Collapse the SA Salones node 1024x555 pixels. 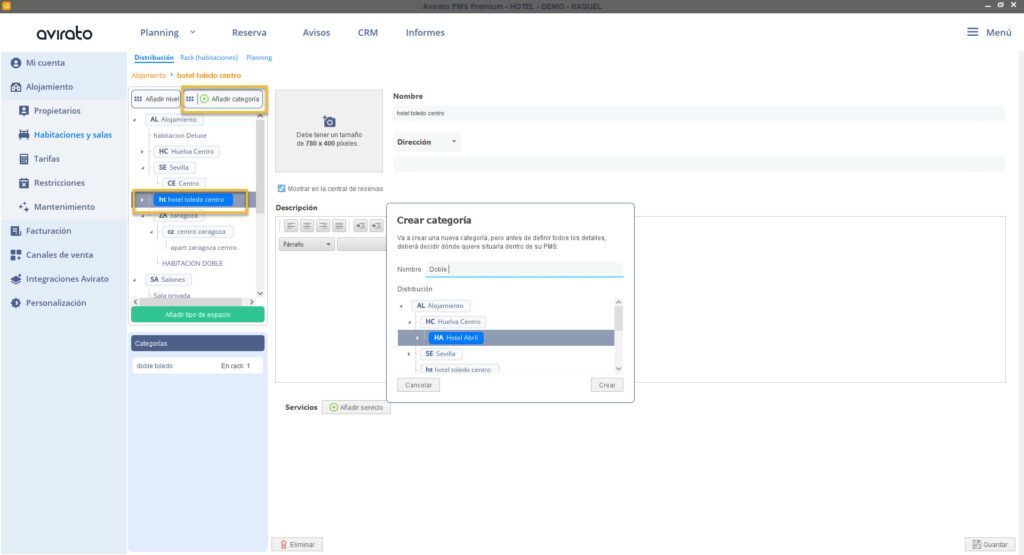click(x=135, y=280)
